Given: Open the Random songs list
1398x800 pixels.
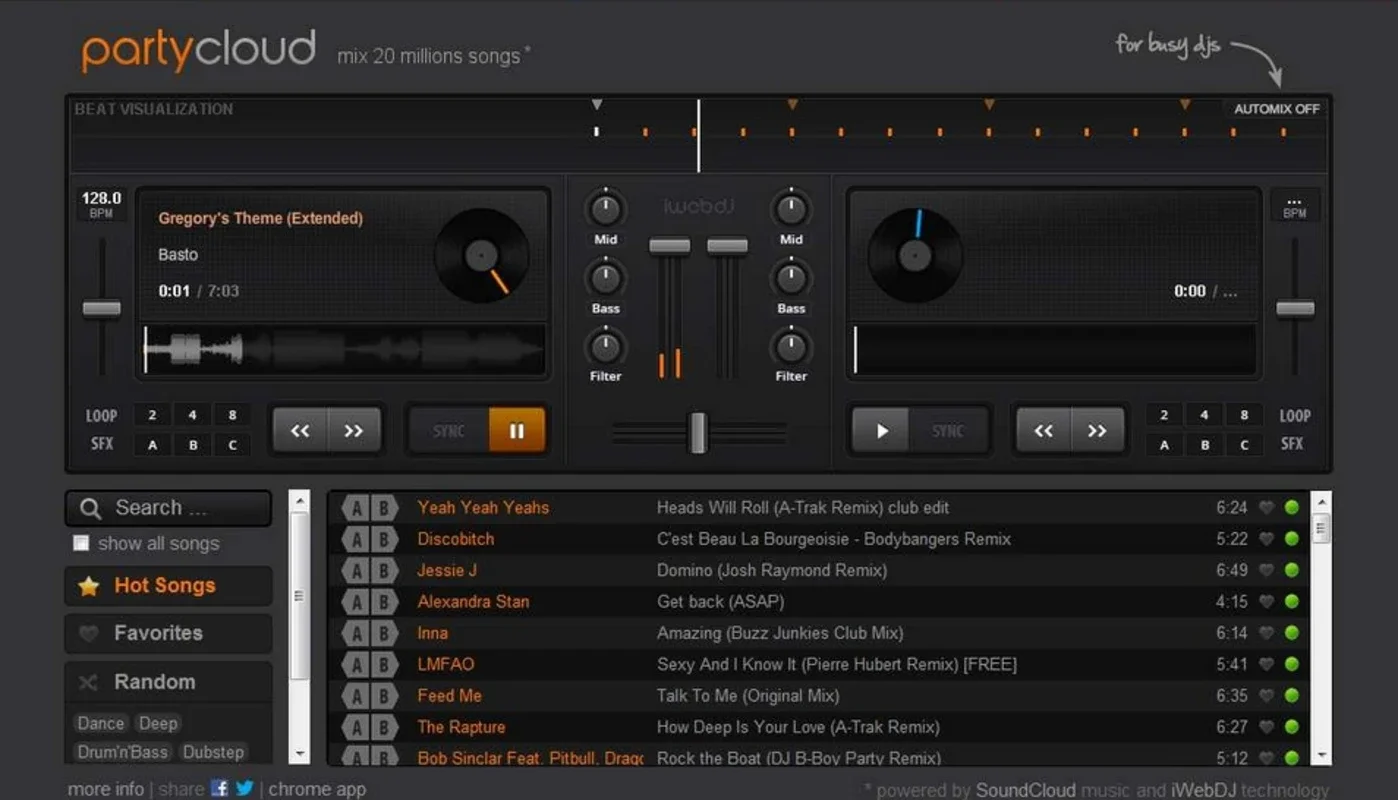Looking at the screenshot, I should point(168,682).
